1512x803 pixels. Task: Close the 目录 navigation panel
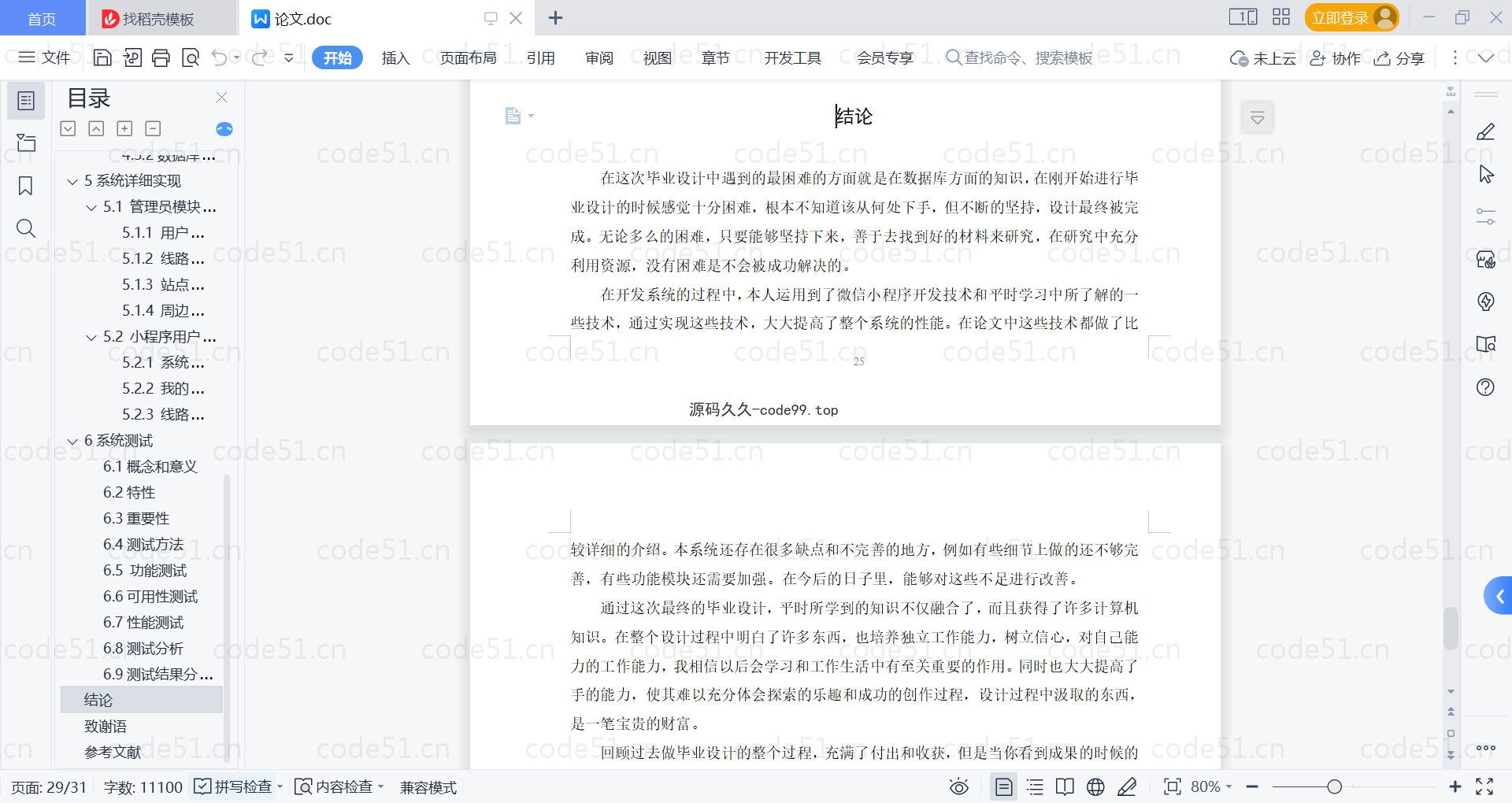(222, 98)
